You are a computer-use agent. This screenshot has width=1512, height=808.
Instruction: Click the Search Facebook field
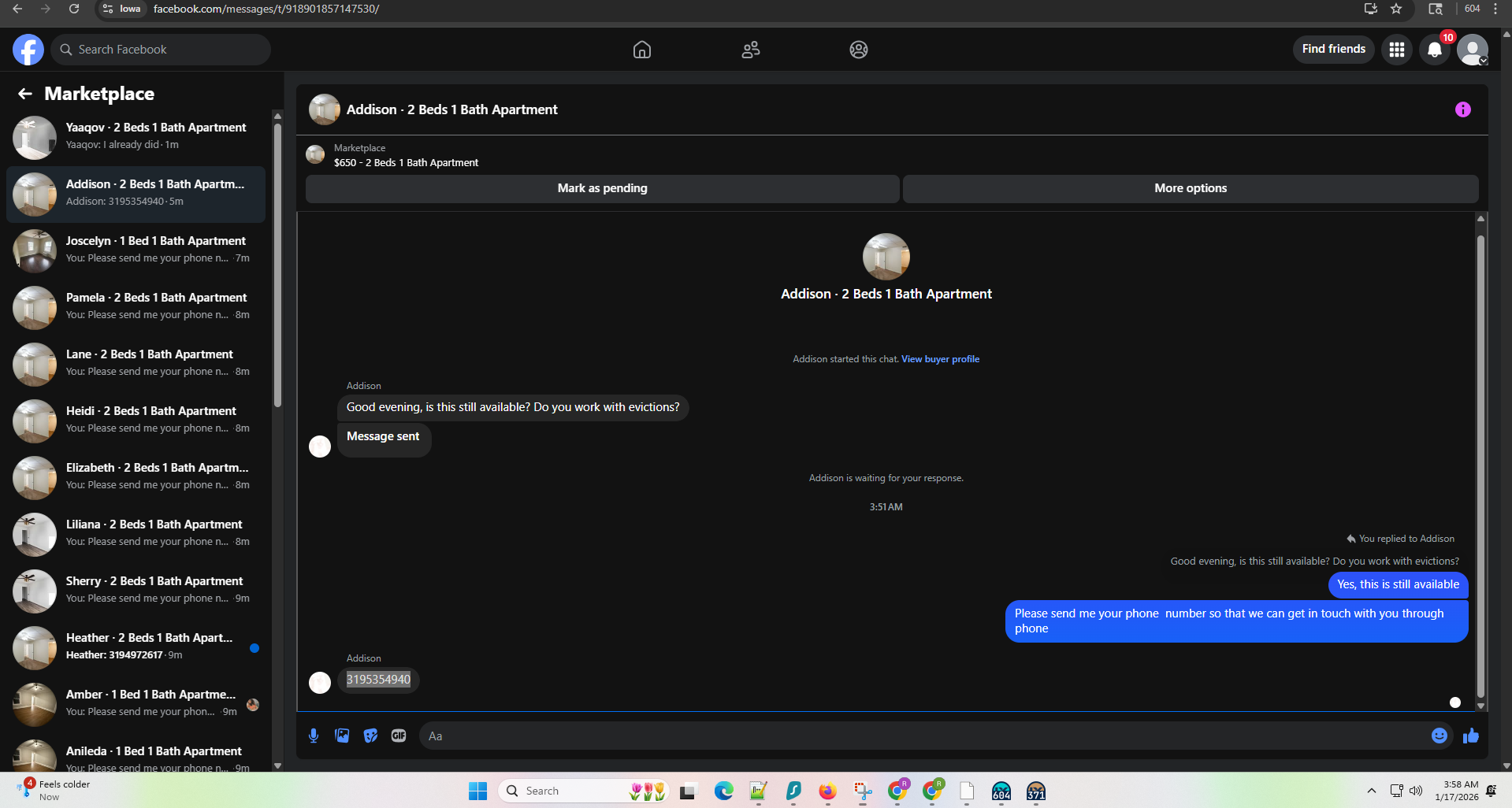[x=162, y=50]
